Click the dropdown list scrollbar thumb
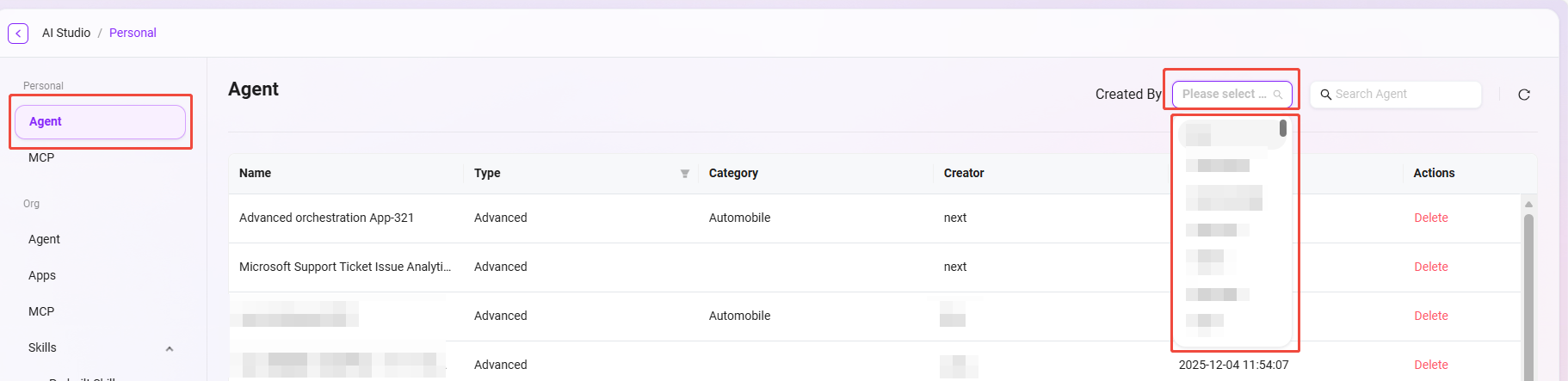Screen dimensions: 1568x381 (1282, 128)
